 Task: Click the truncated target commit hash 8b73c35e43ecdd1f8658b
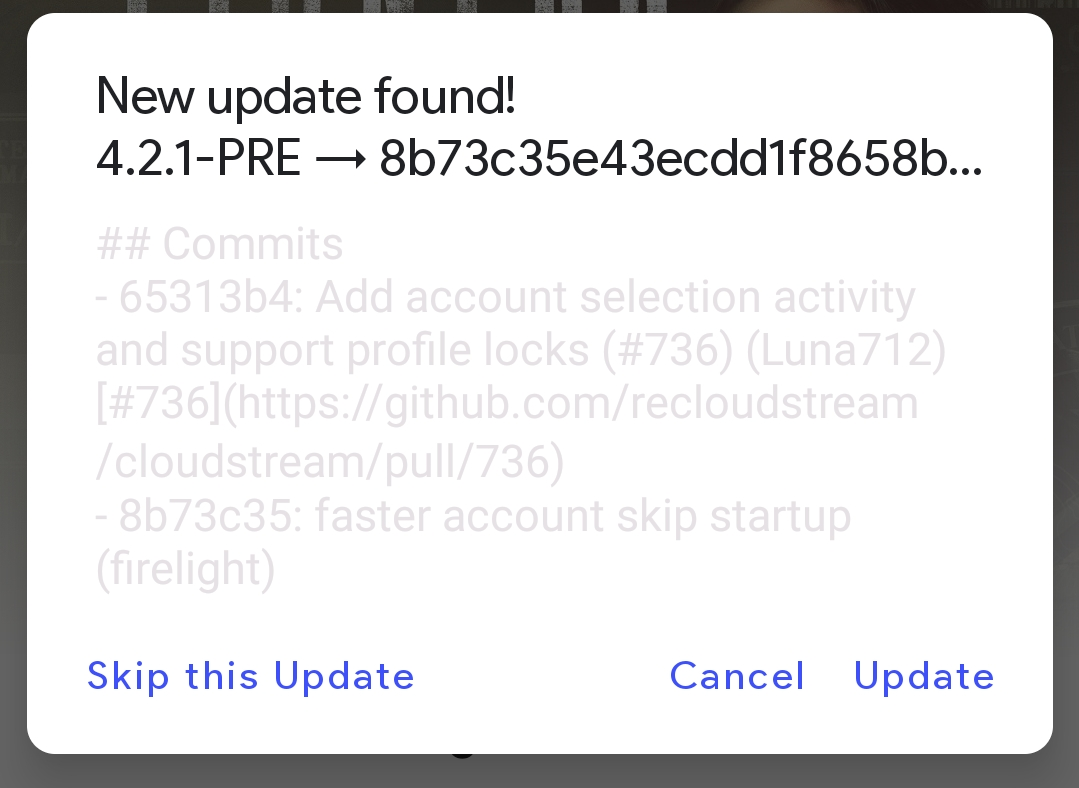681,159
